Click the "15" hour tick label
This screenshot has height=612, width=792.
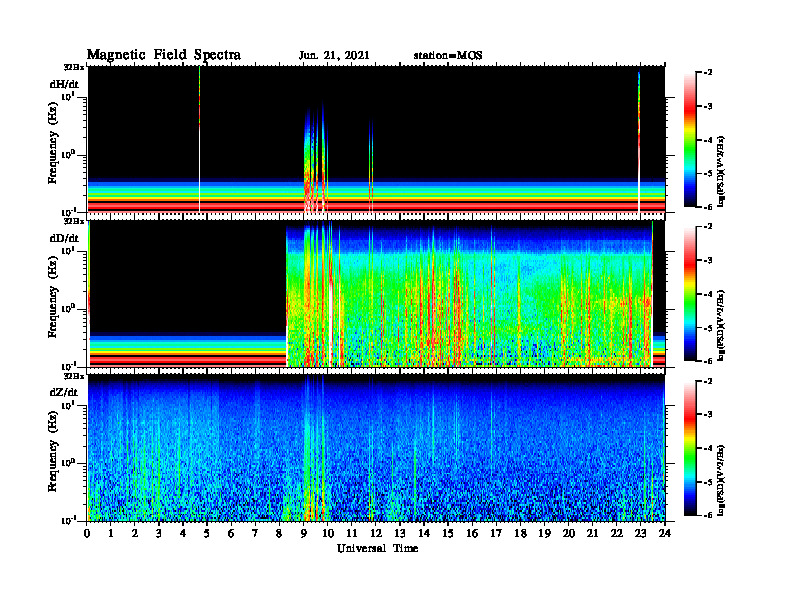click(448, 534)
